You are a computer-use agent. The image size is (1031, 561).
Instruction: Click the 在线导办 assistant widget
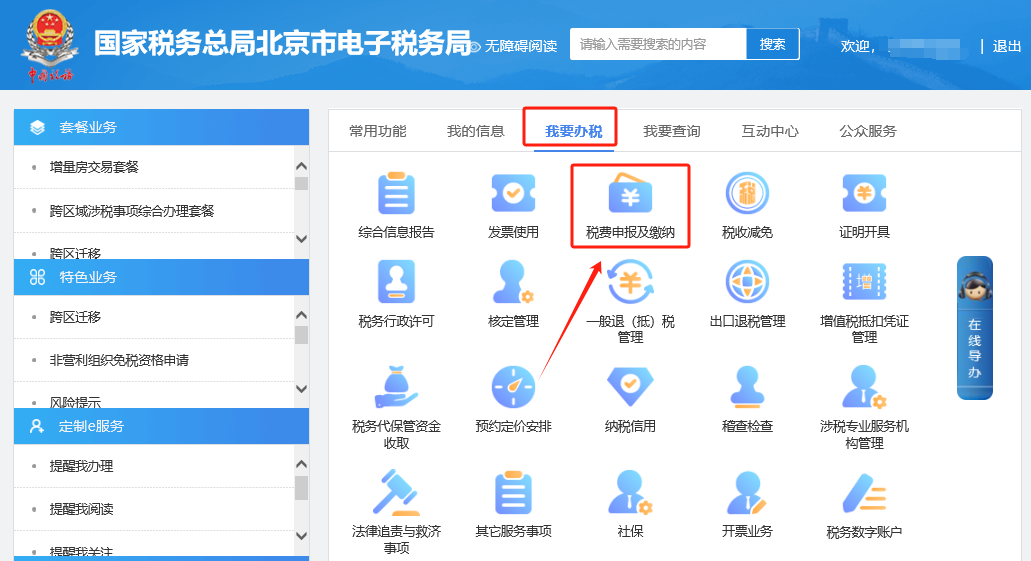point(974,328)
